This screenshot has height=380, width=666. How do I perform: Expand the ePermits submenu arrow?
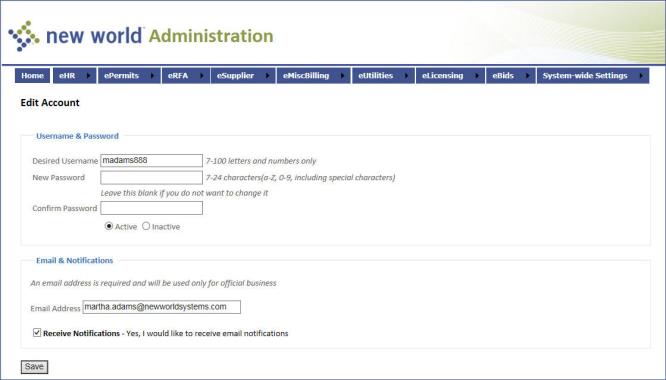(152, 76)
